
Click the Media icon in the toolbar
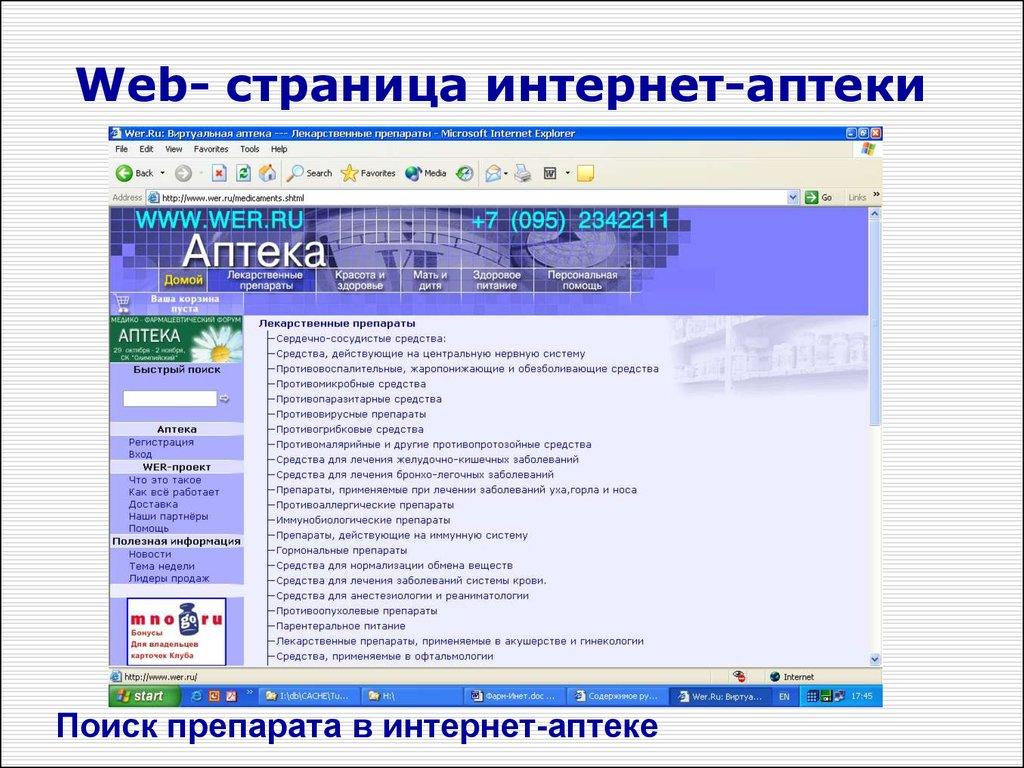tap(412, 172)
